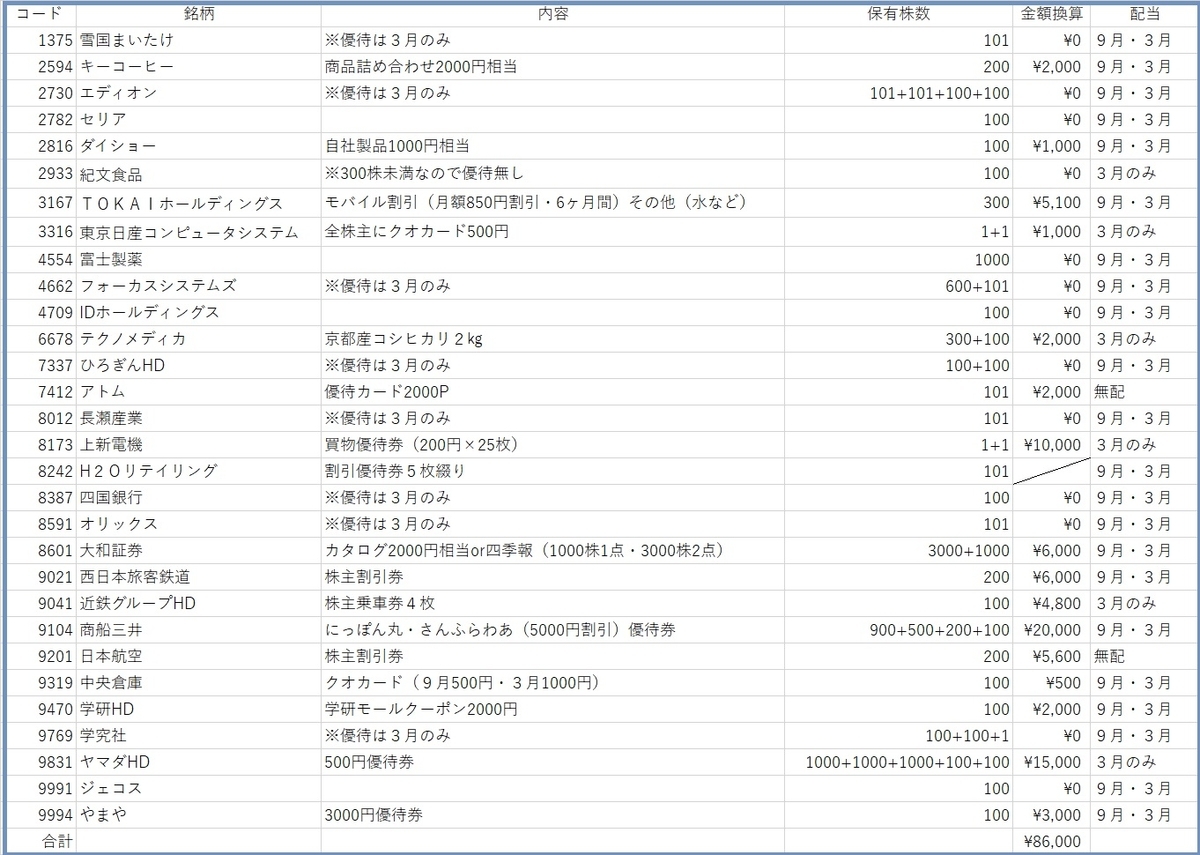Click the にっぽん丸・さんふらわあ description cell
Screen dimensions: 1200x855
click(x=552, y=630)
